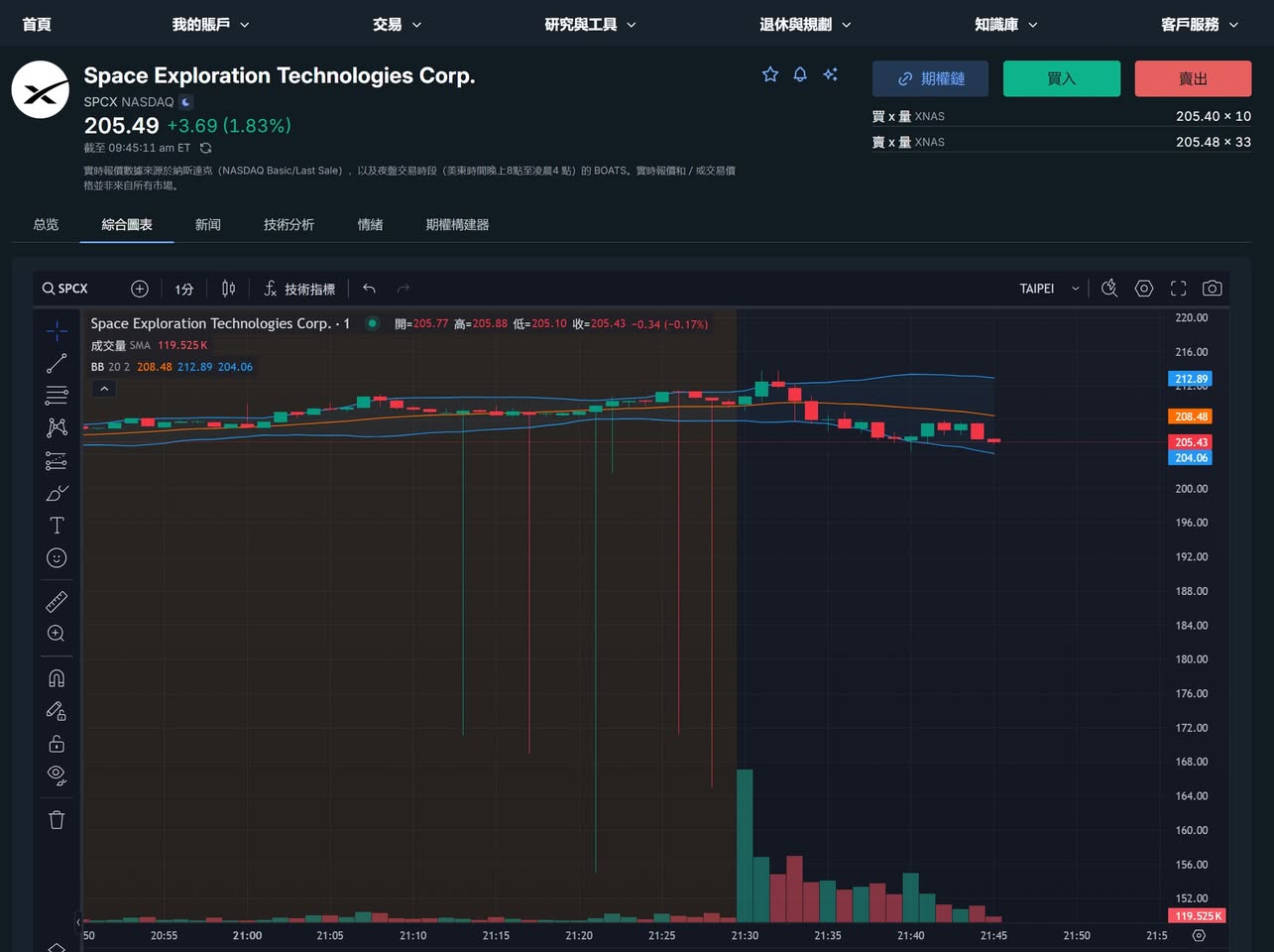Refresh the quote timestamp
Screen dimensions: 1274x952
(205, 148)
